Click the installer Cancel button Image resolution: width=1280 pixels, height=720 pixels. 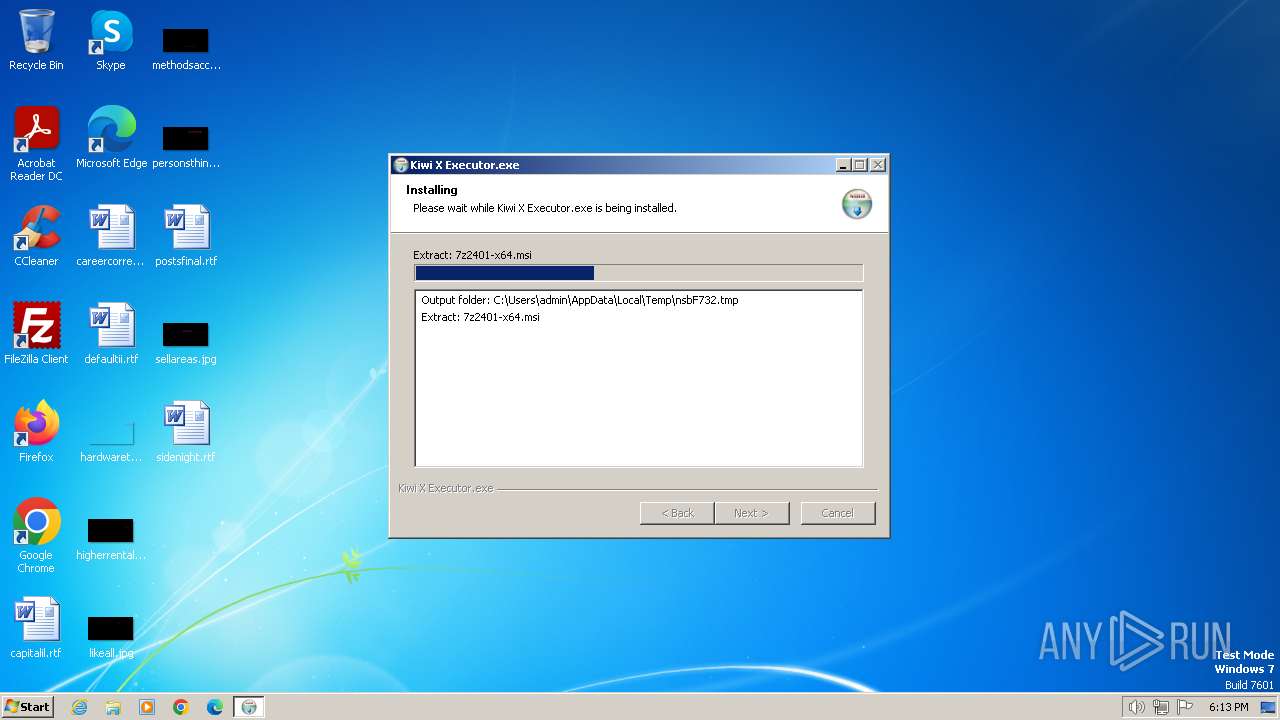[838, 513]
